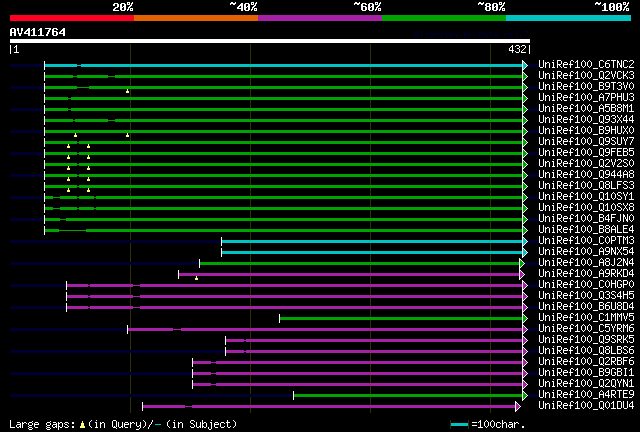640x432 pixels.
Task: Select the UniRef100_Q2QYN1 label
Action: [x=586, y=384]
